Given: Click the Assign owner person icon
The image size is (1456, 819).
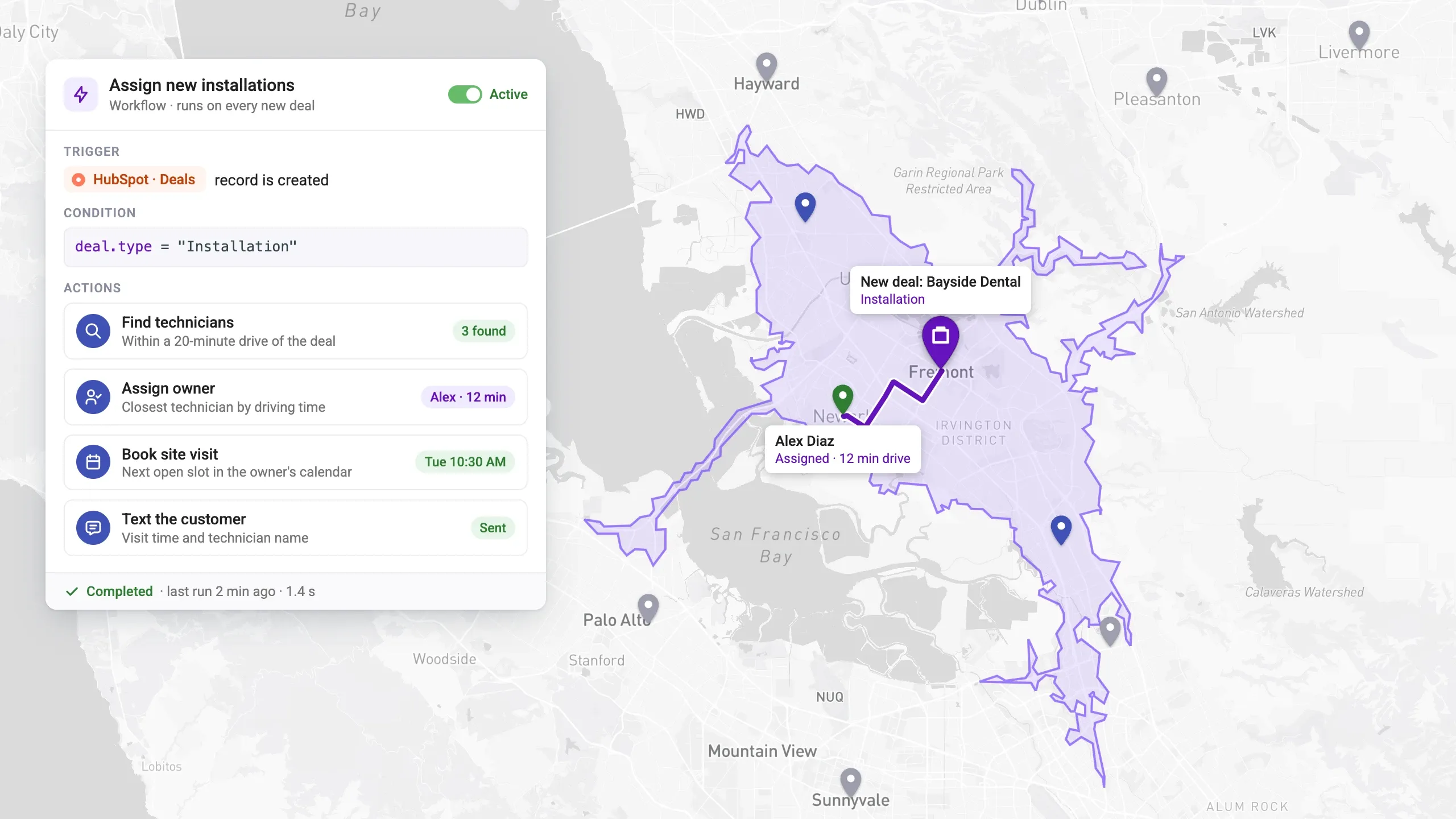Looking at the screenshot, I should (x=93, y=397).
